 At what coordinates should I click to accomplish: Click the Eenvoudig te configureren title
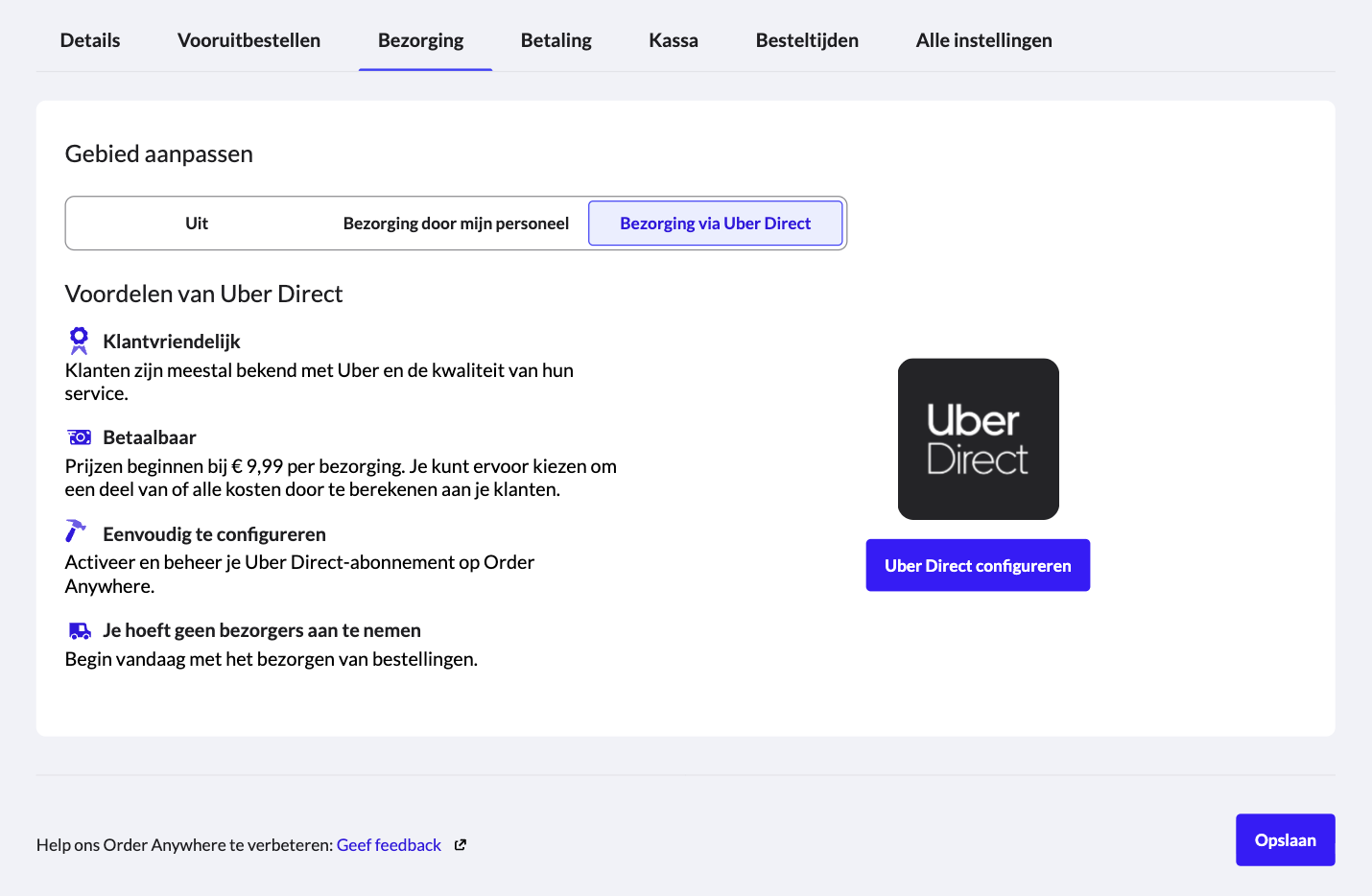point(215,534)
